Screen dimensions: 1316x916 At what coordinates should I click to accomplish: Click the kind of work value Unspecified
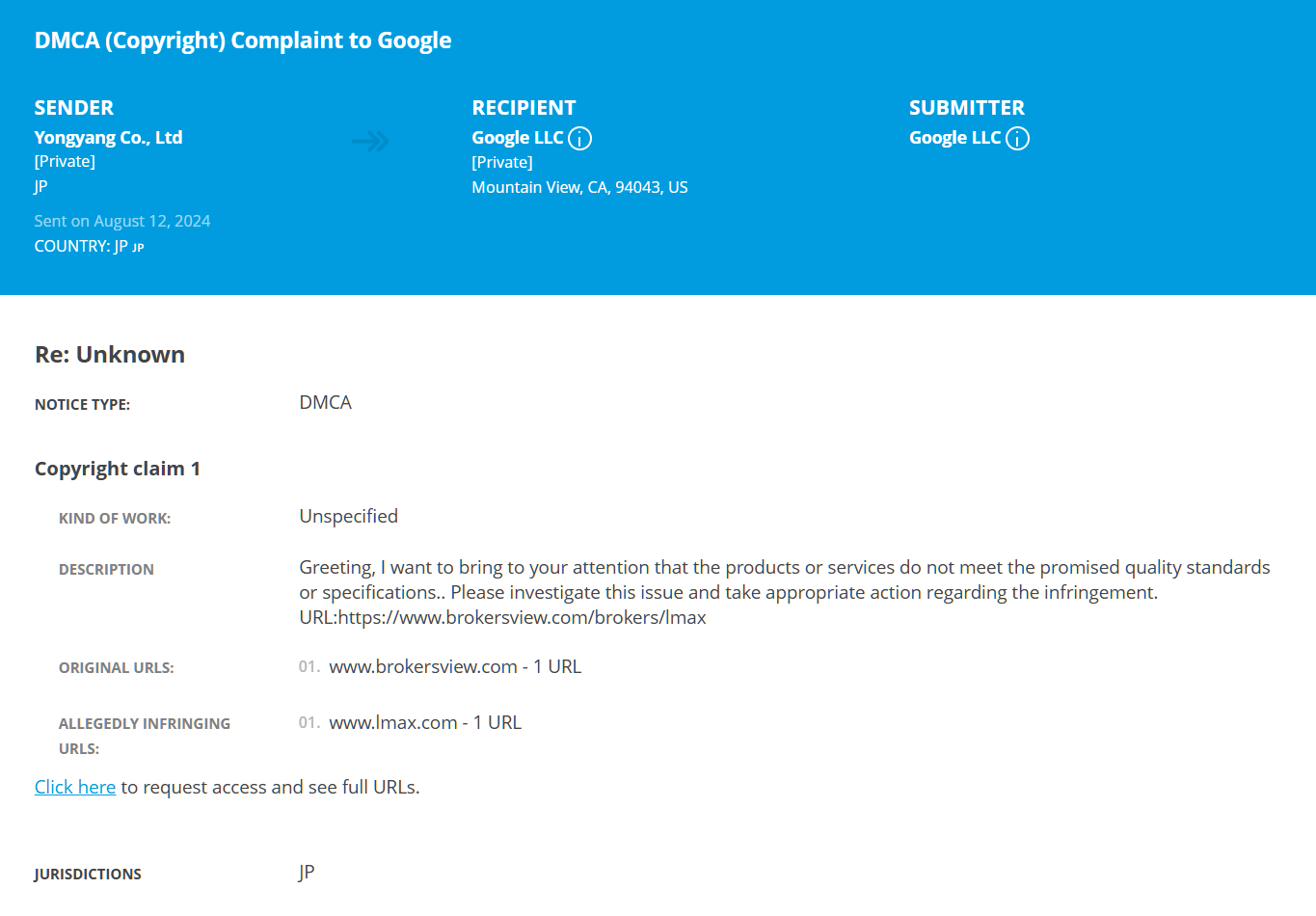349,516
